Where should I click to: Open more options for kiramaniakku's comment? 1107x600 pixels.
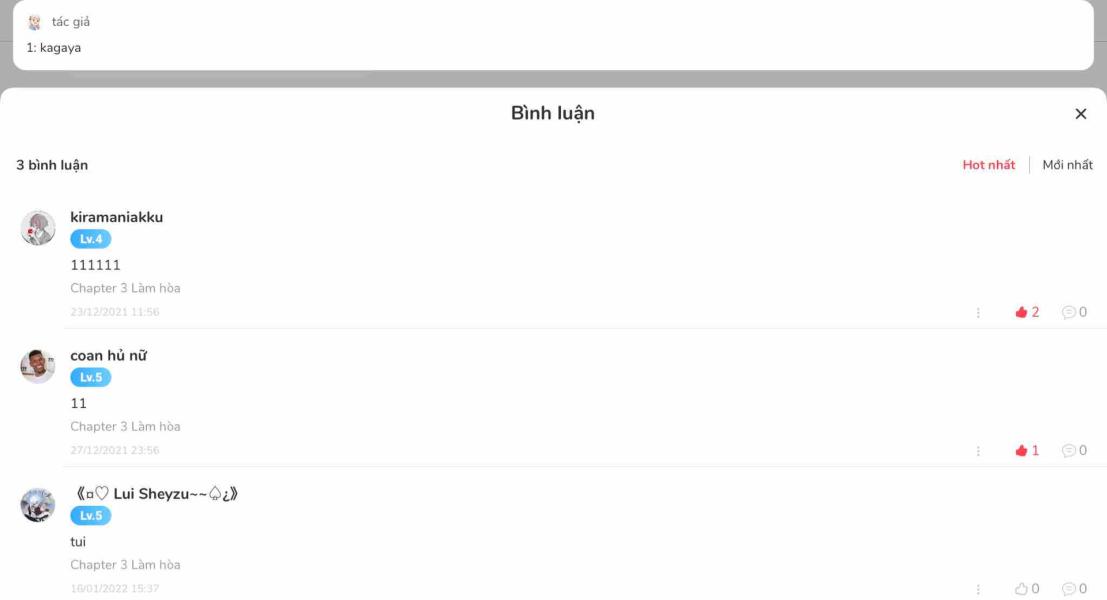pyautogui.click(x=978, y=312)
